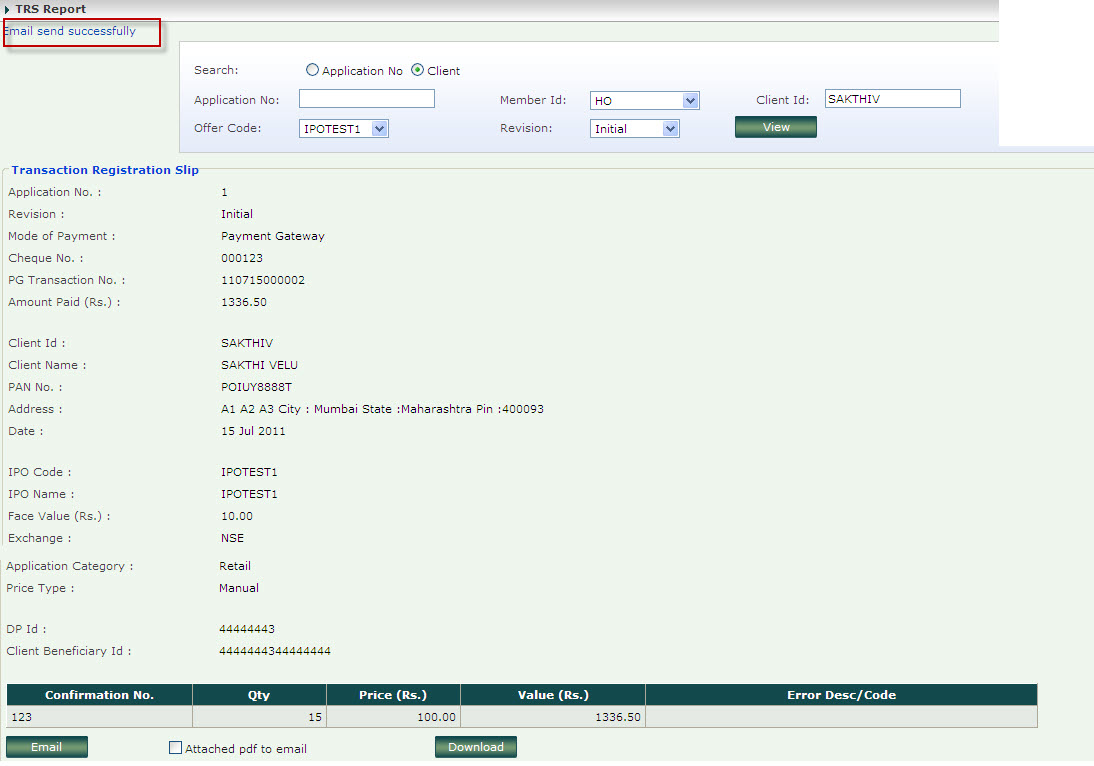Select the Application No search radio button
The width and height of the screenshot is (1094, 766).
click(x=313, y=71)
